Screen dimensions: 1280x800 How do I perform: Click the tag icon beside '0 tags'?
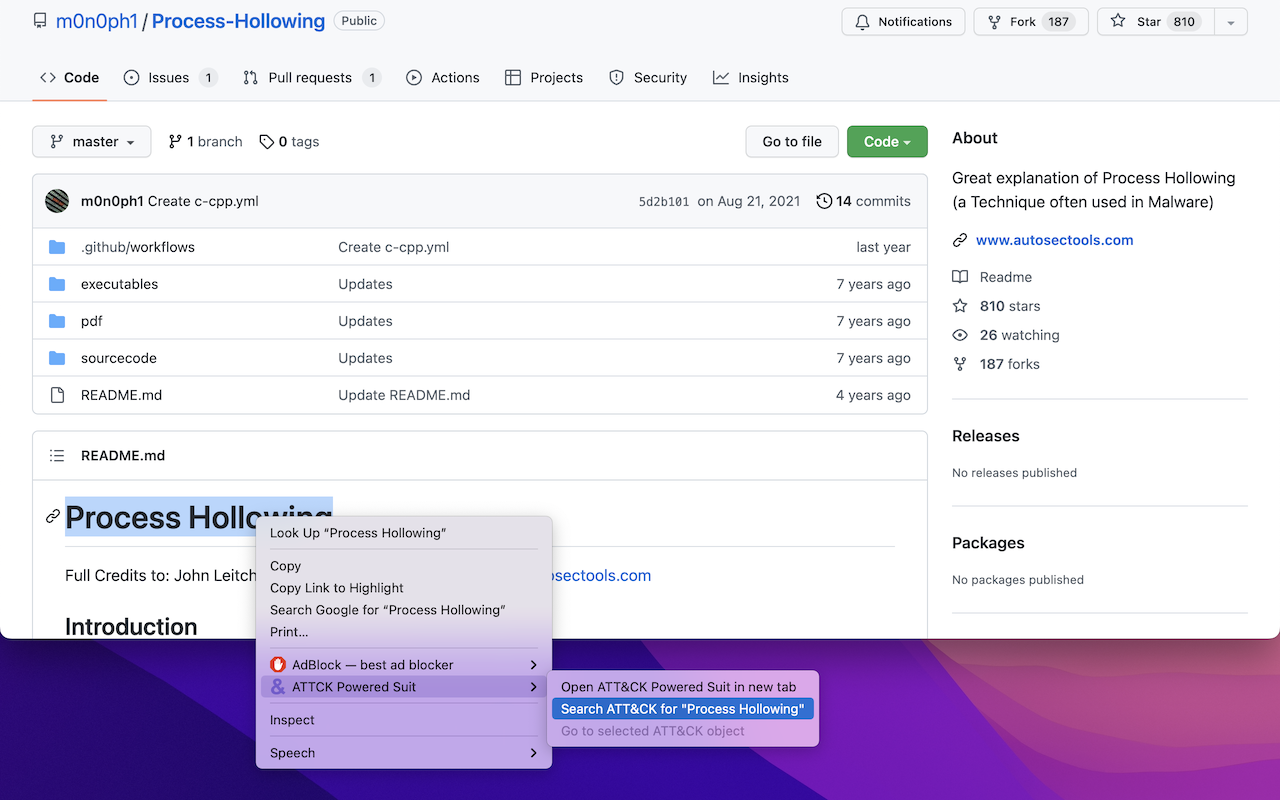tap(266, 142)
